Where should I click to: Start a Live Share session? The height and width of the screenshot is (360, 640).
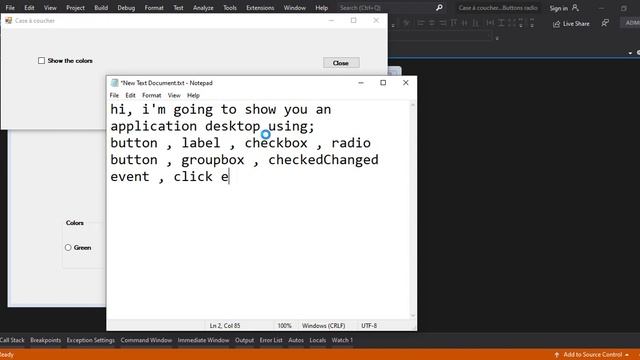[x=571, y=24]
